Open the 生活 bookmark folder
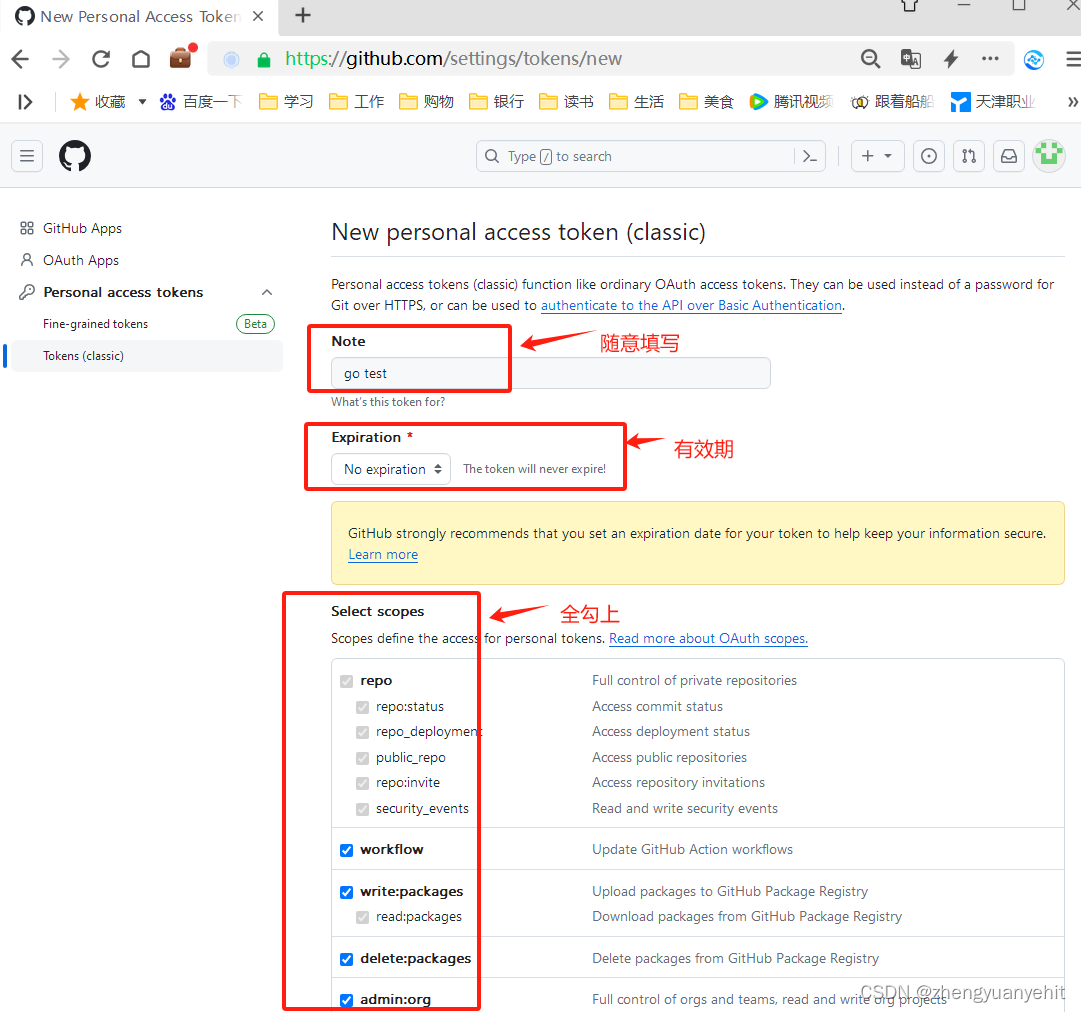The width and height of the screenshot is (1081, 1012). tap(636, 102)
